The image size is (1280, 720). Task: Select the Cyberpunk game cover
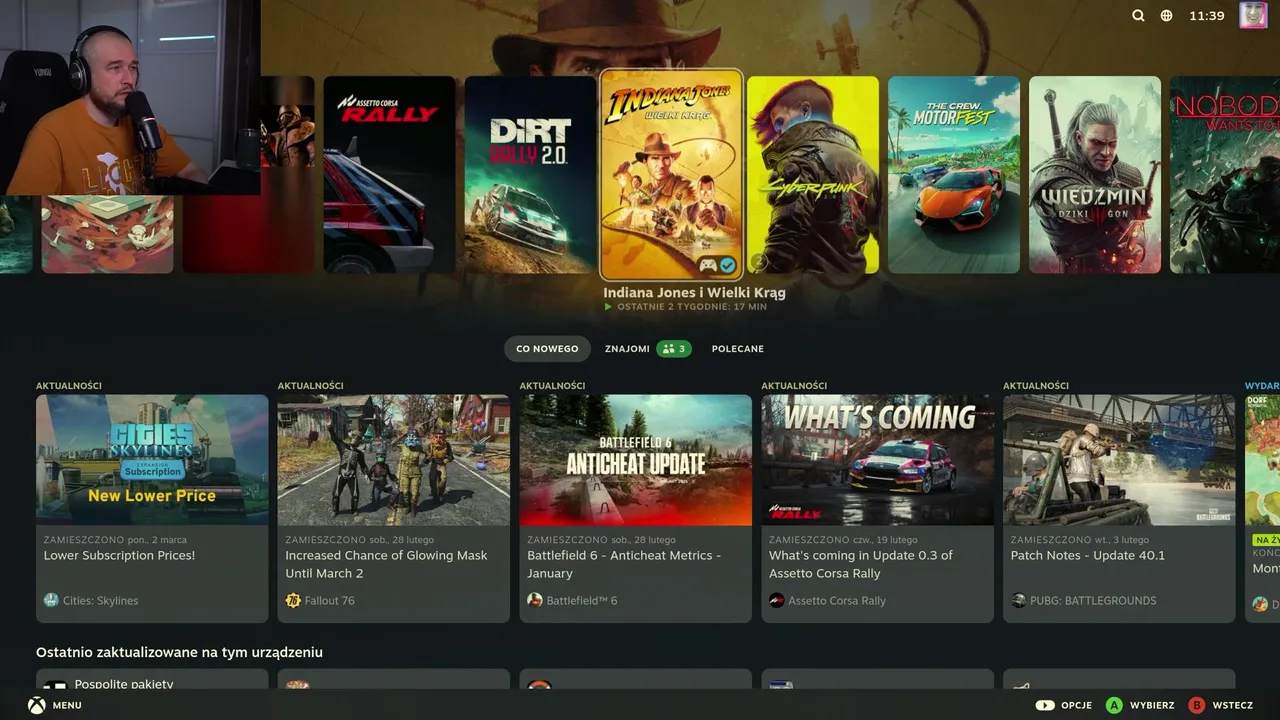tap(813, 175)
